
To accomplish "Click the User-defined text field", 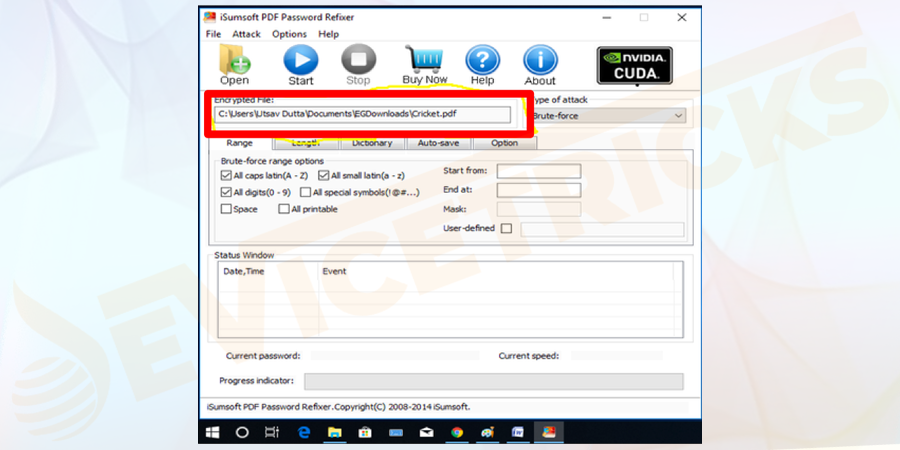I will click(602, 229).
